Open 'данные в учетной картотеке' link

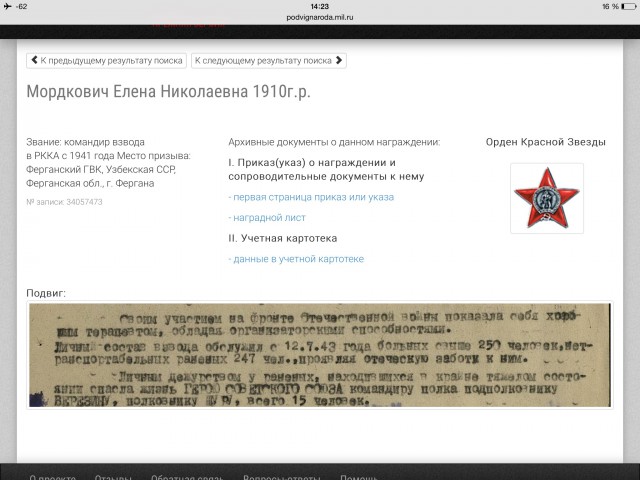[297, 259]
